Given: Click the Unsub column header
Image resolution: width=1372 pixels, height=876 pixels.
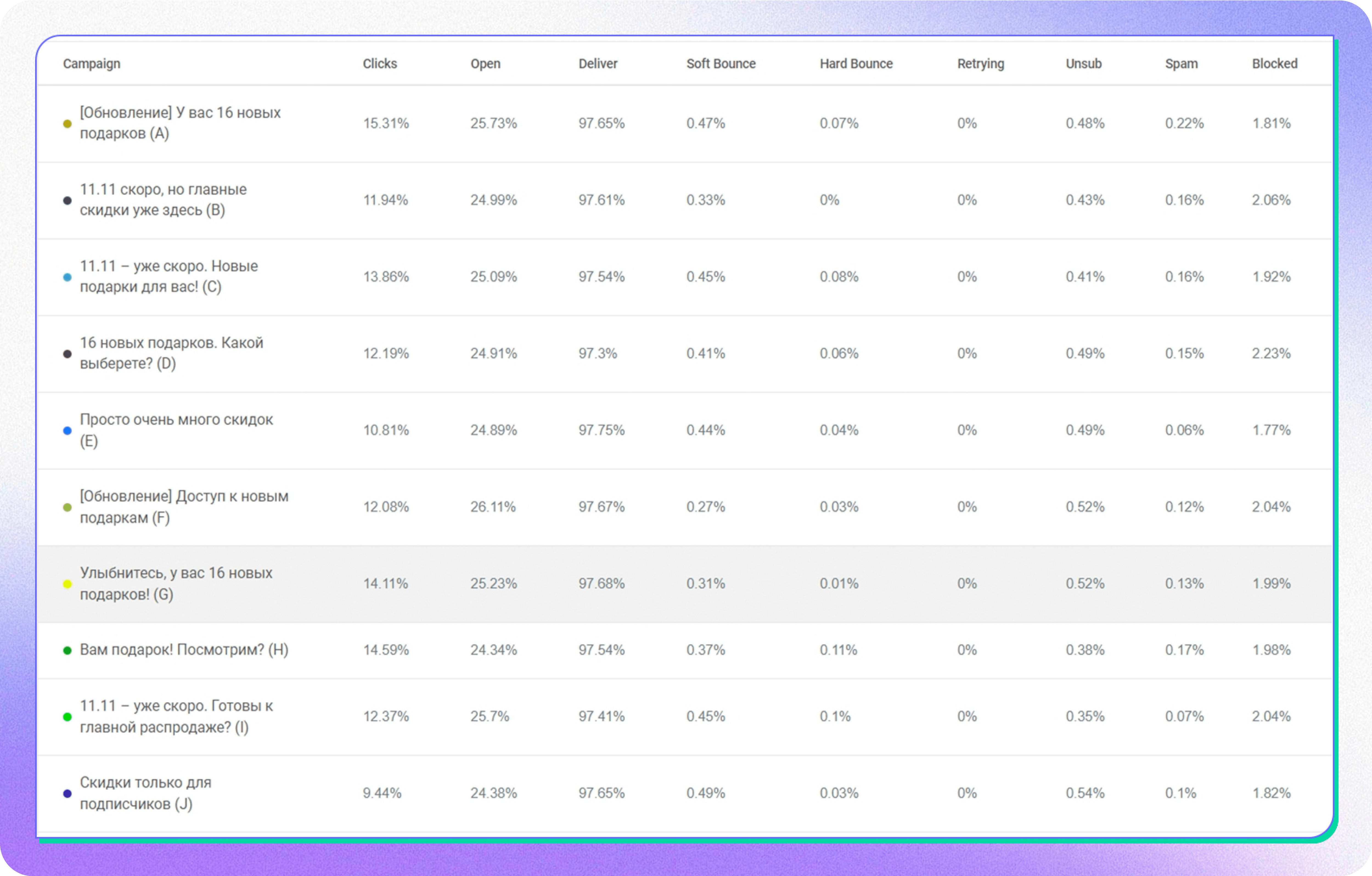Looking at the screenshot, I should point(1083,64).
